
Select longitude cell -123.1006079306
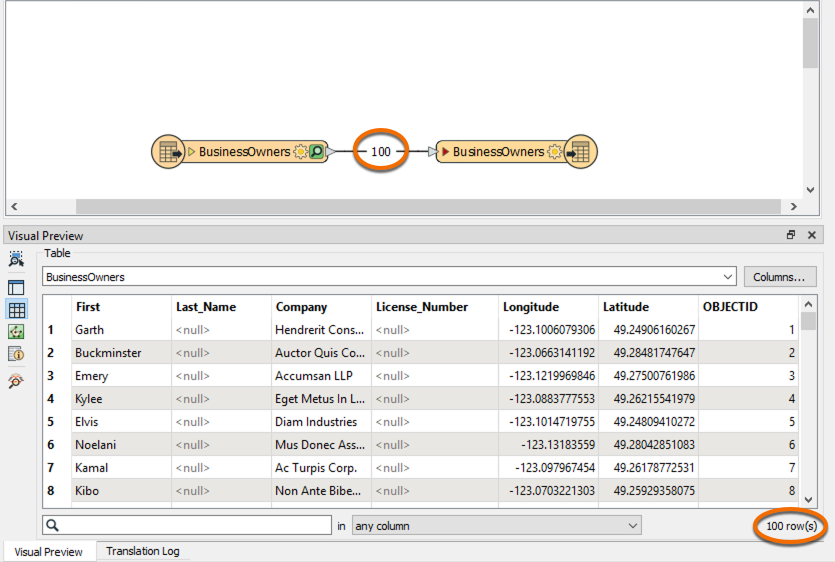coord(549,330)
